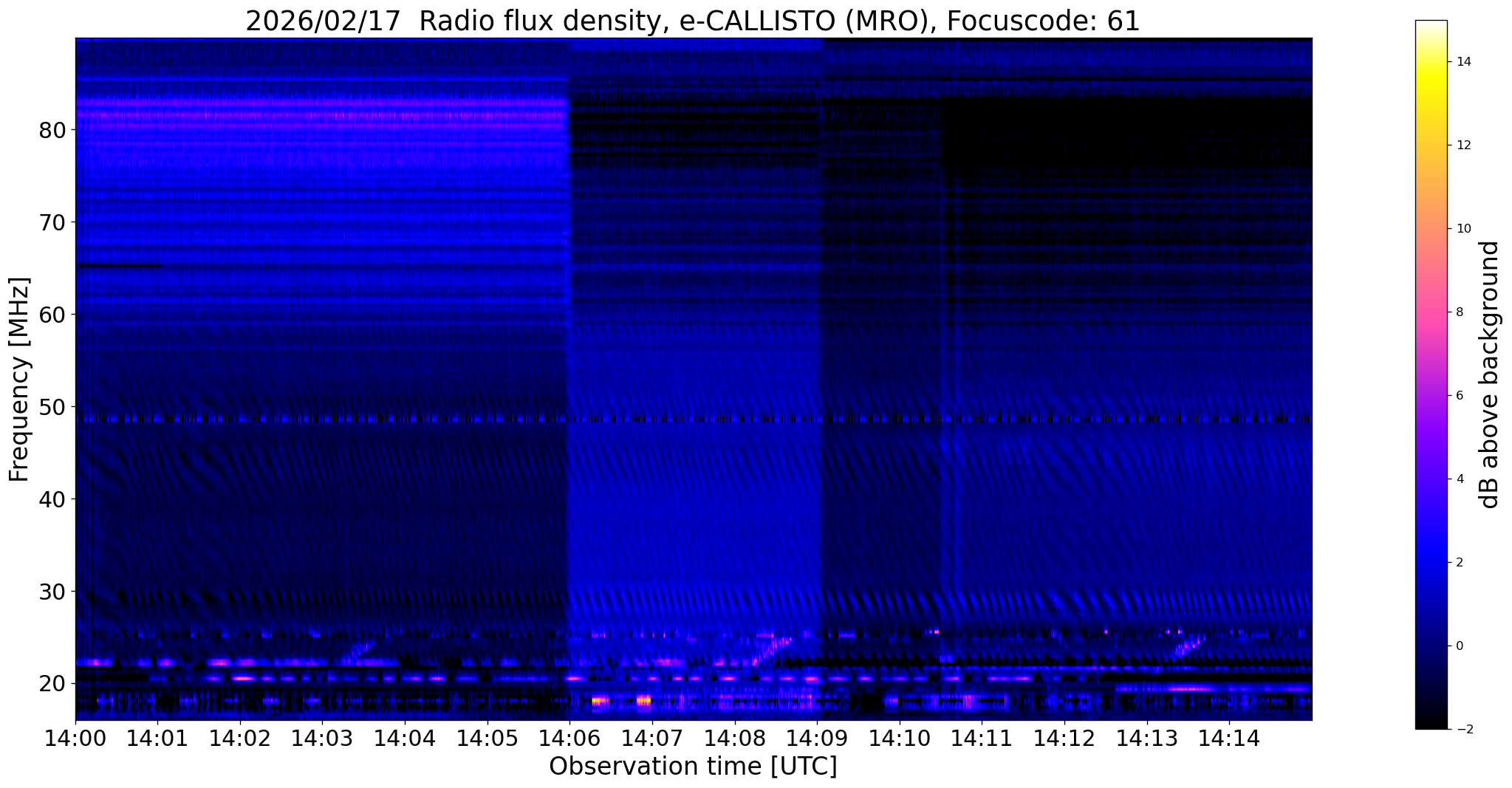The height and width of the screenshot is (788, 1512).
Task: Click the 14:00 time tick label
Action: [75, 737]
